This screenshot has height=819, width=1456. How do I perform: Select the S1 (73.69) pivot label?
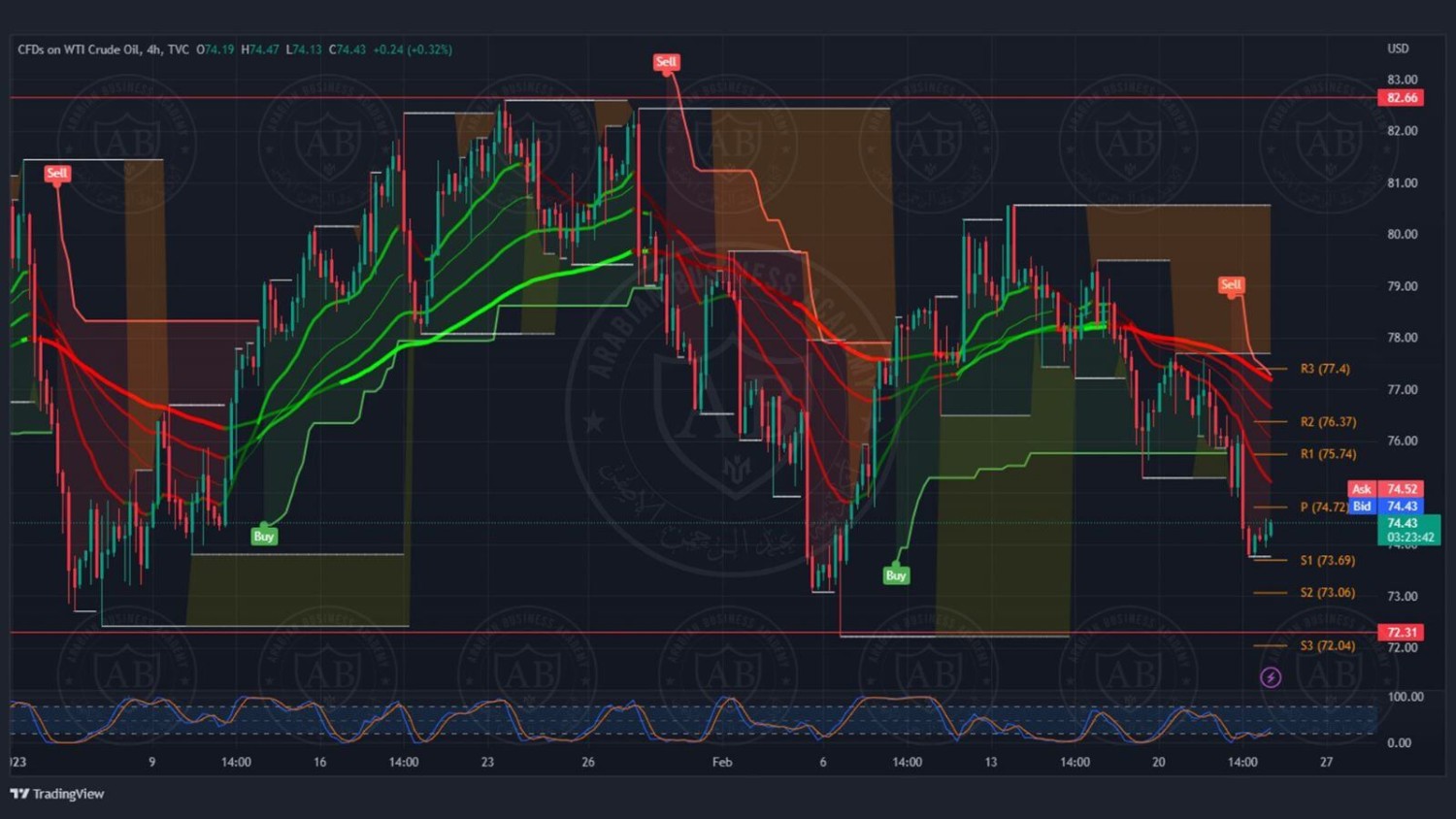[1328, 561]
